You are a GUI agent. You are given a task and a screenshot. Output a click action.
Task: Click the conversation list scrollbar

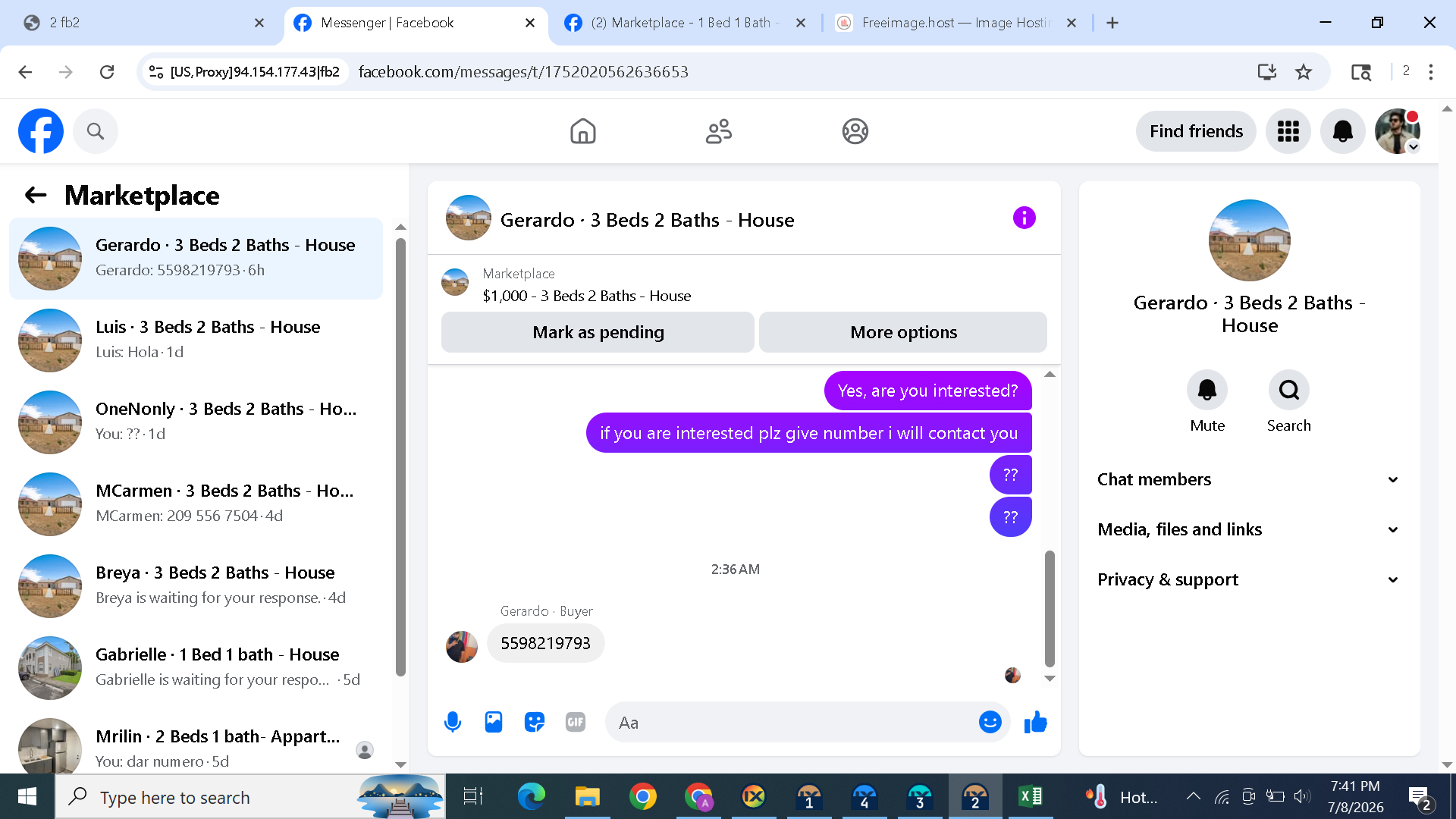401,457
